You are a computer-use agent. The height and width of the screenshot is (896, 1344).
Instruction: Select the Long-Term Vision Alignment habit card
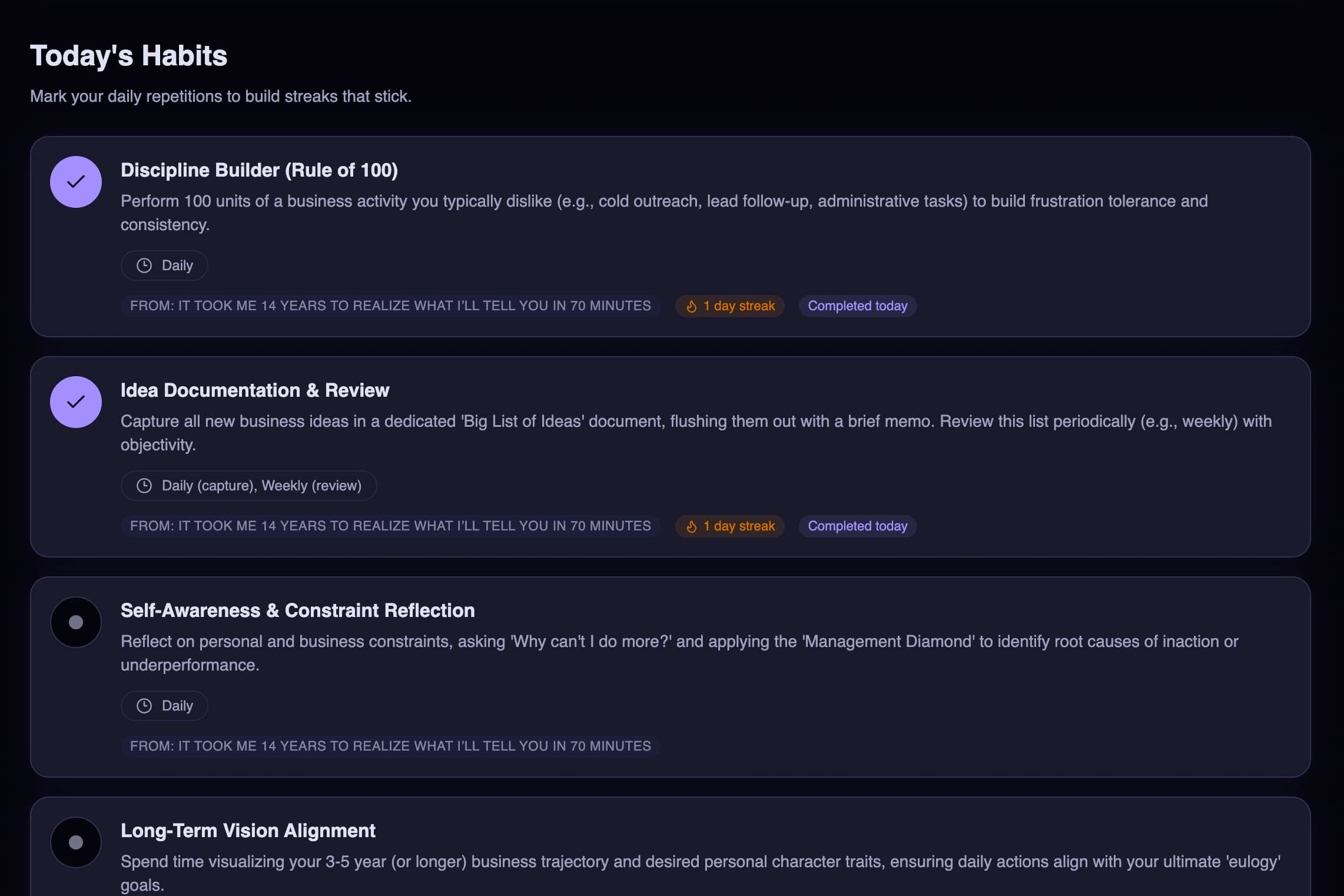[x=671, y=848]
